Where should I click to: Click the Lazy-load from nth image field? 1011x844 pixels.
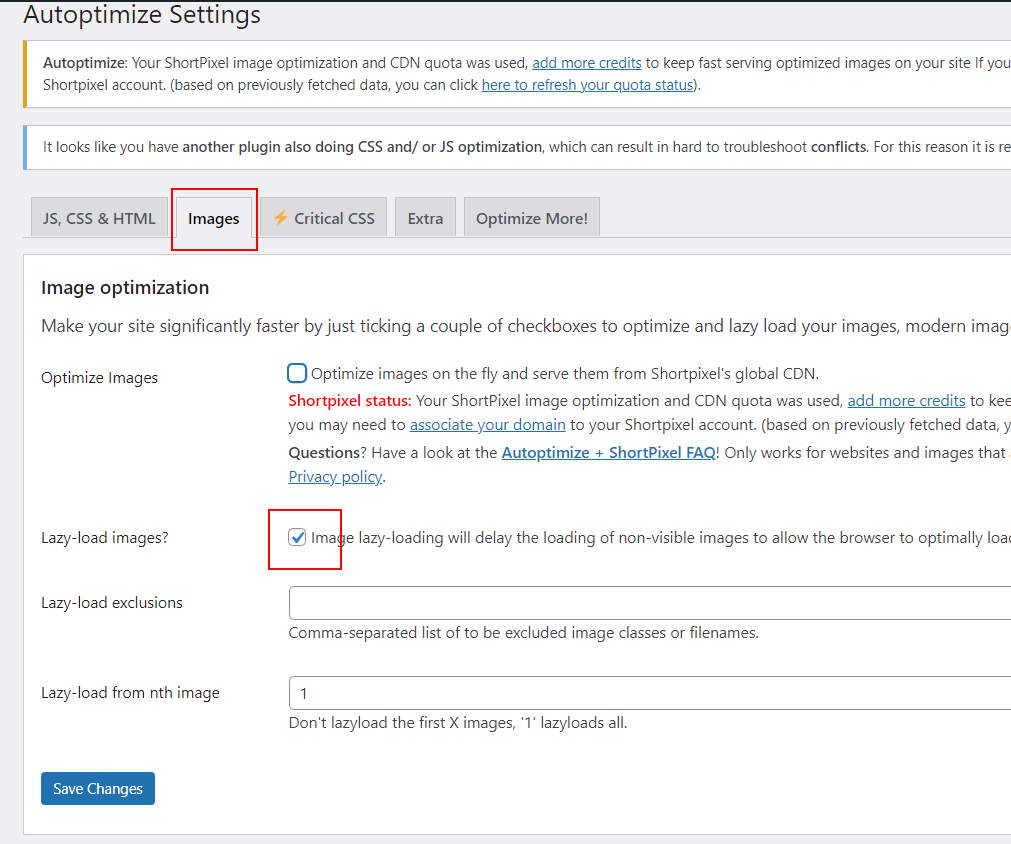coord(650,693)
